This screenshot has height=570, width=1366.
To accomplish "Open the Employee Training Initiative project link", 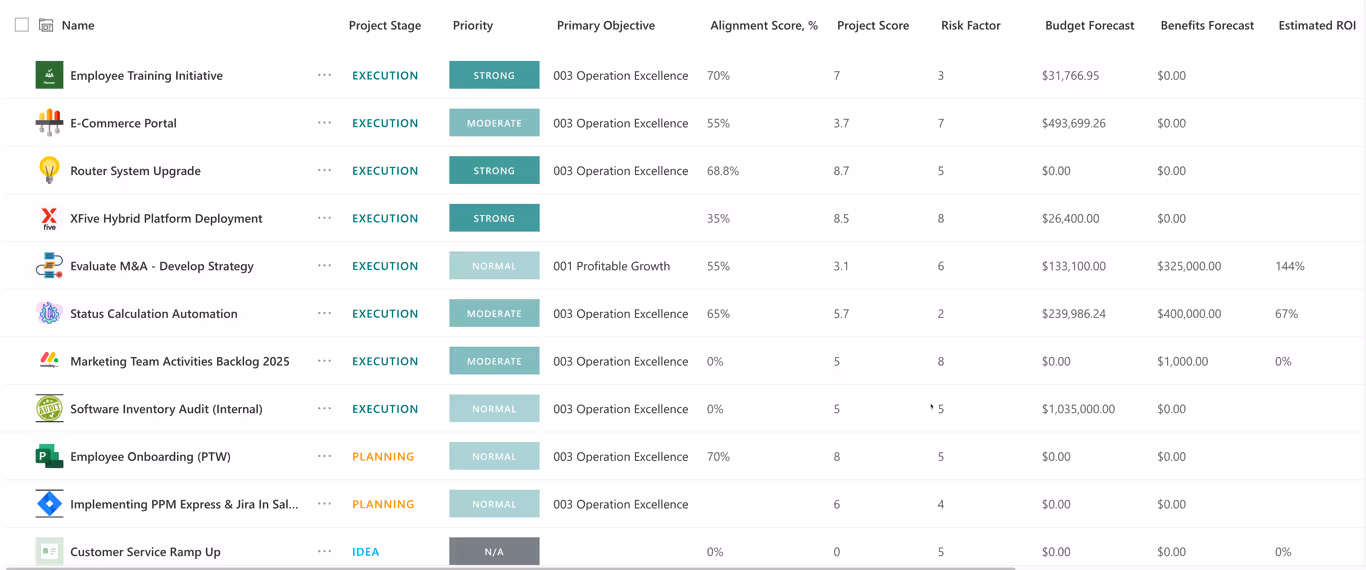I will click(x=146, y=75).
